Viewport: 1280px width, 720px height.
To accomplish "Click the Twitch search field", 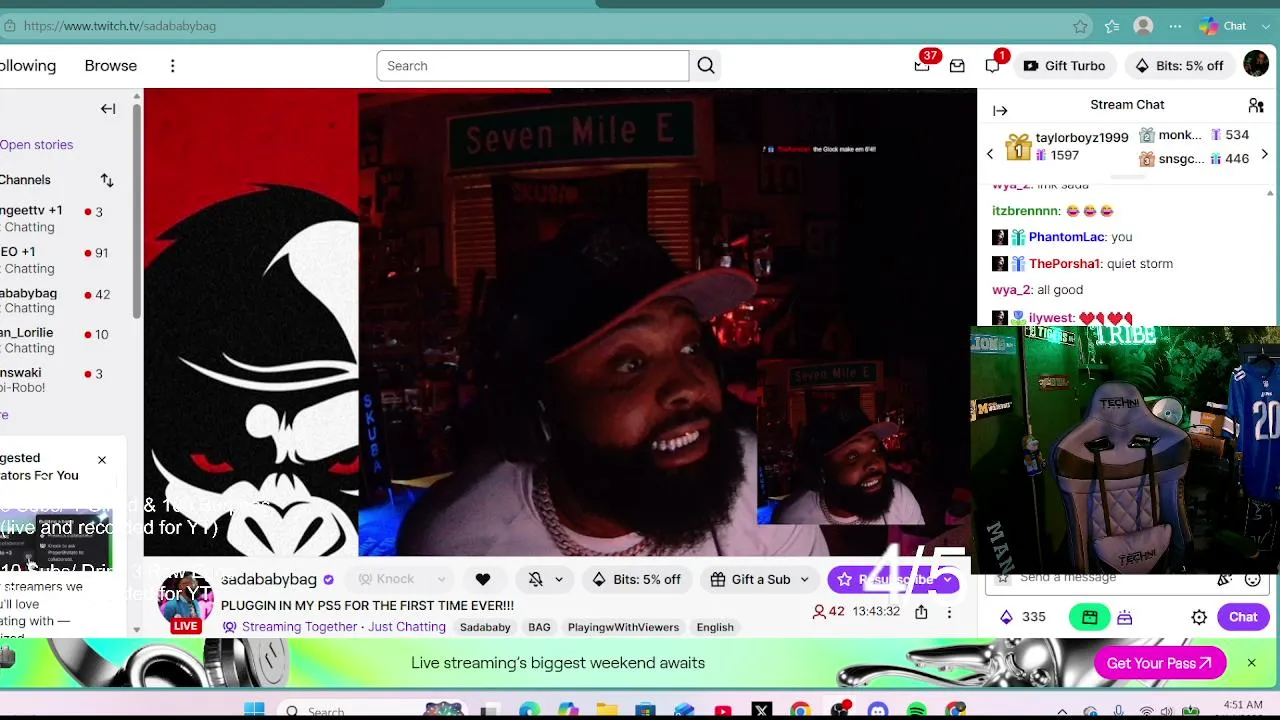I will coord(533,66).
